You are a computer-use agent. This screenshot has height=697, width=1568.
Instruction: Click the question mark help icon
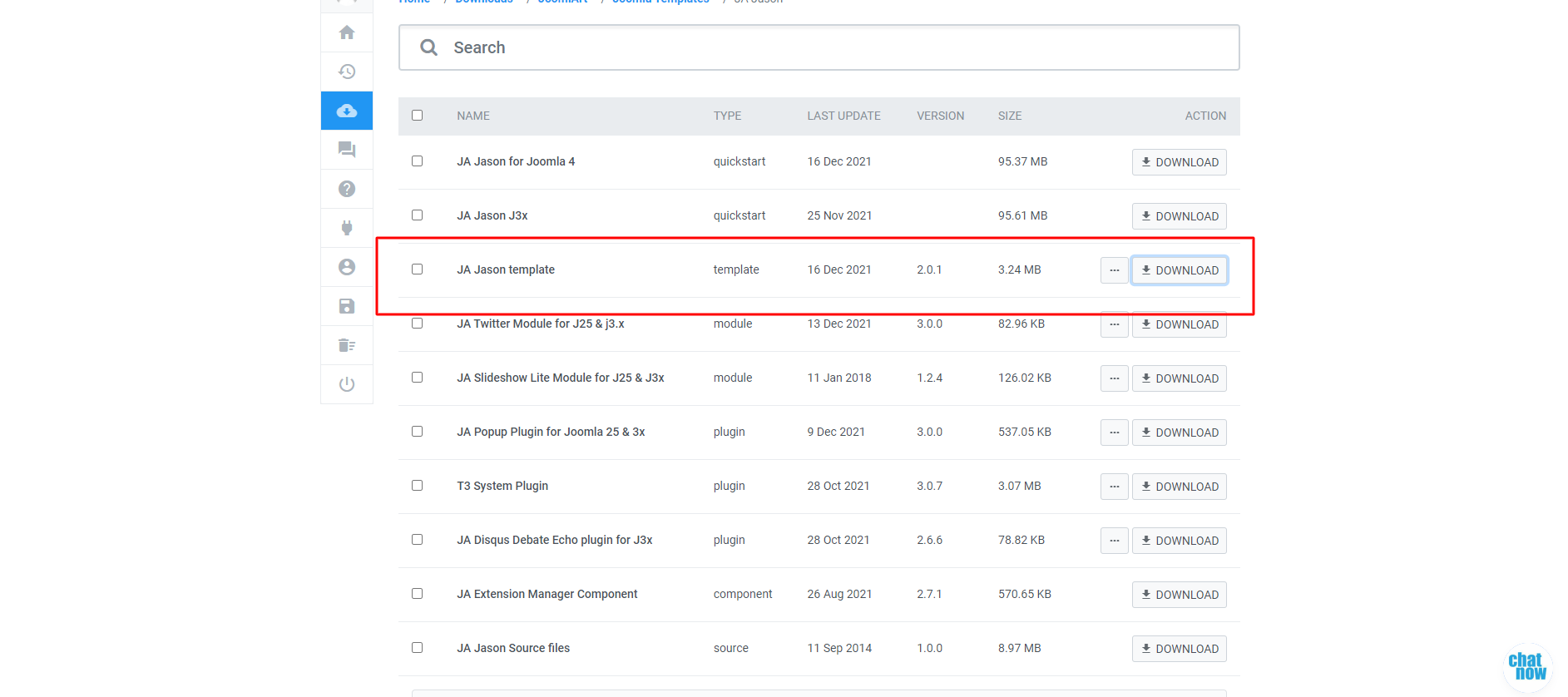347,189
